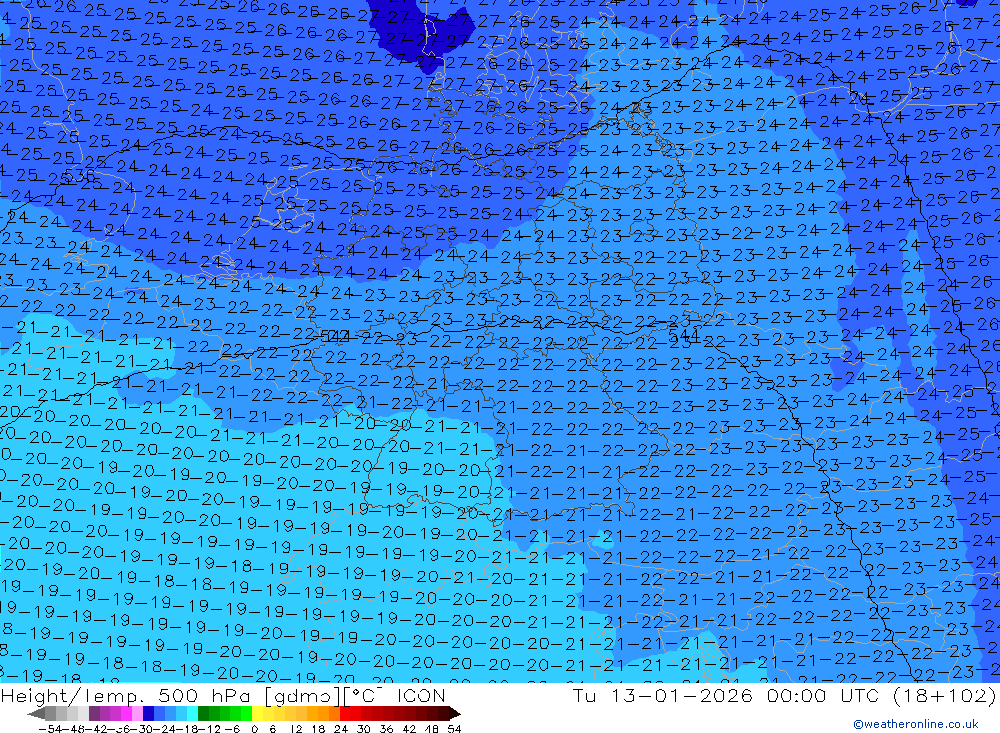Select the dark navy swatch in the legend
This screenshot has width=1000, height=733.
pyautogui.click(x=148, y=713)
